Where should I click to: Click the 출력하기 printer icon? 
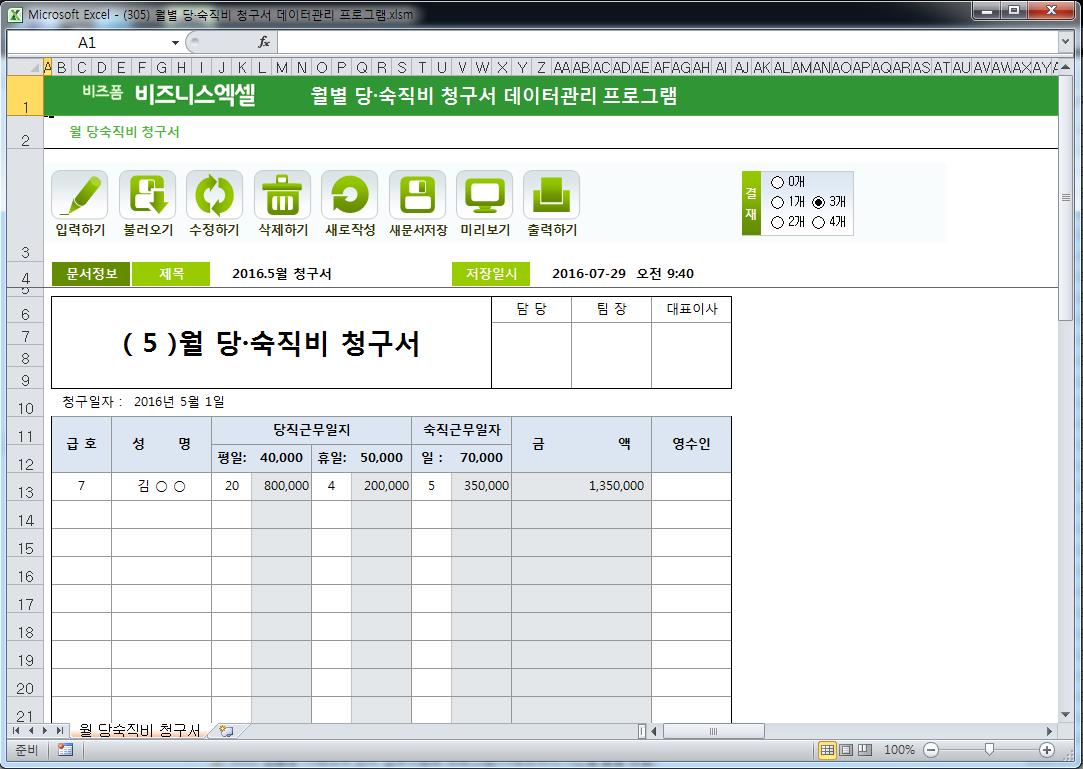[x=551, y=196]
